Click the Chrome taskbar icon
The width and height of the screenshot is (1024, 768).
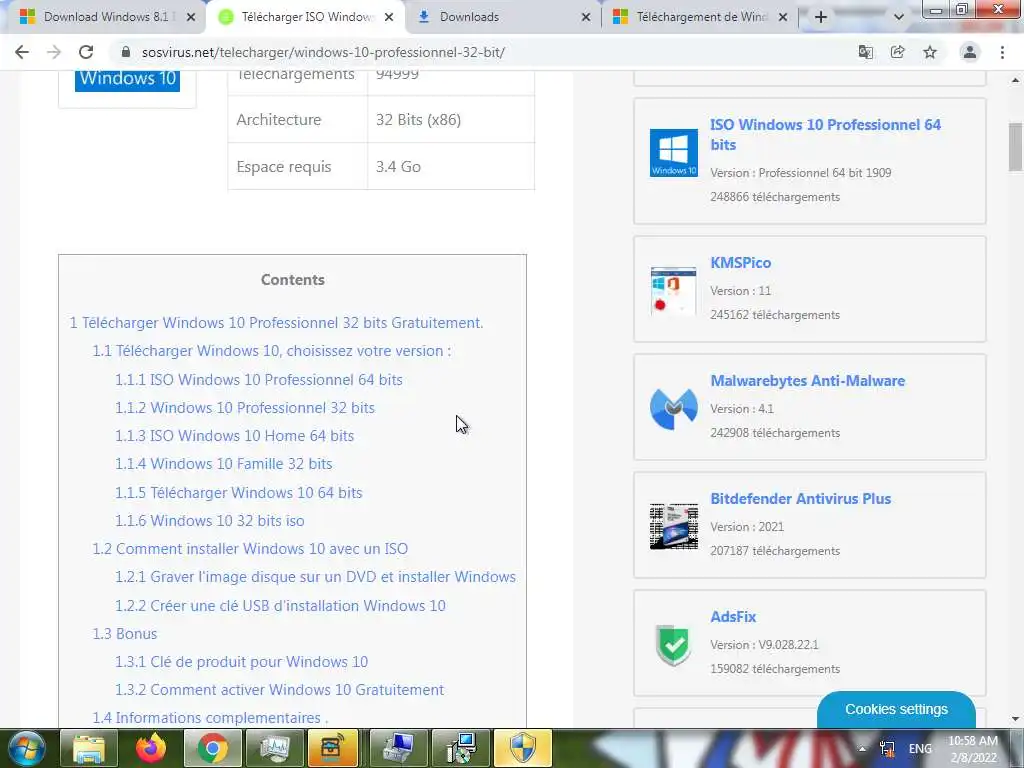[212, 748]
